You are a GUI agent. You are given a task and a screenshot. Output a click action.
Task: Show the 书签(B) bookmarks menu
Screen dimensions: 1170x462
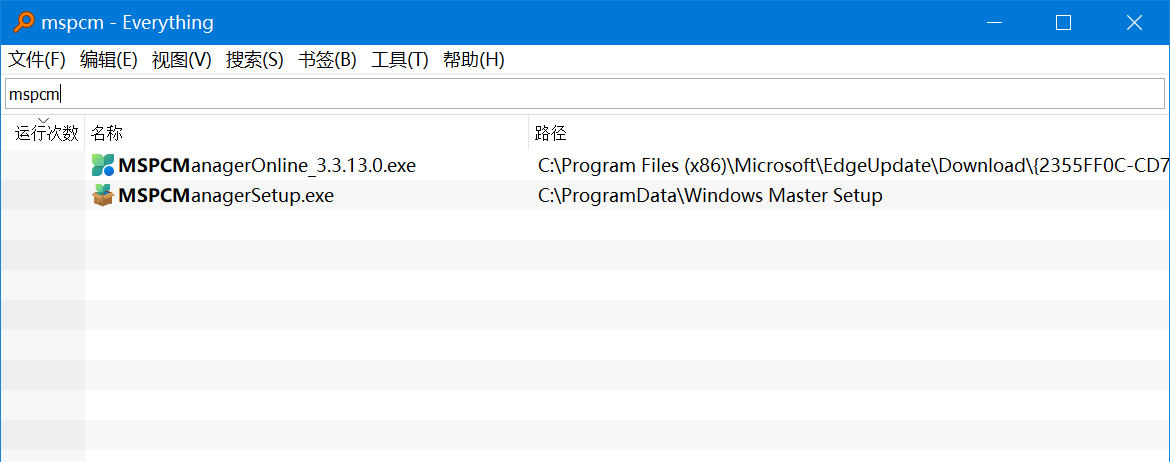pos(327,60)
